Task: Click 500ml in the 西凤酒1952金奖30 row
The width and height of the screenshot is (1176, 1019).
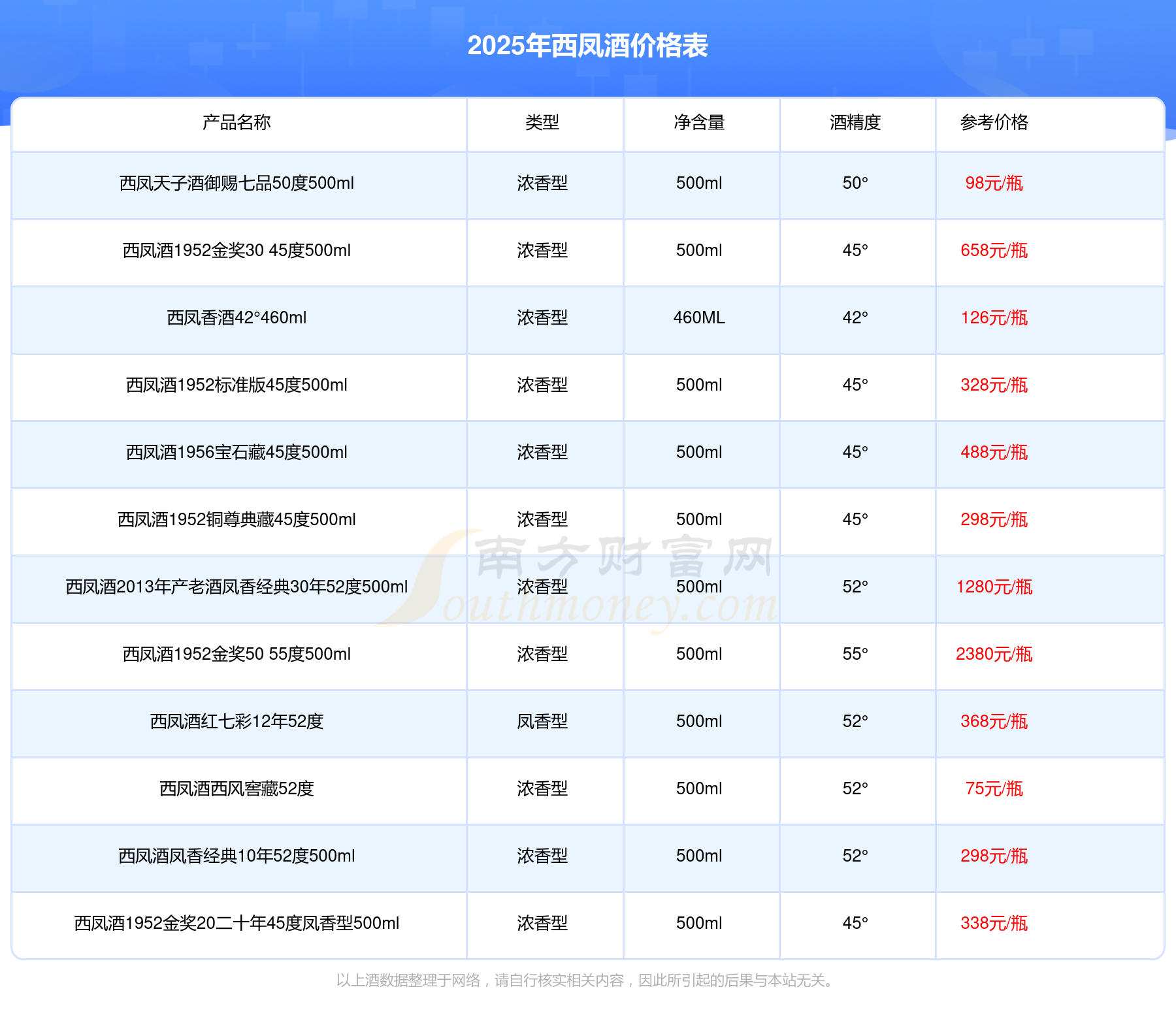Action: click(699, 251)
